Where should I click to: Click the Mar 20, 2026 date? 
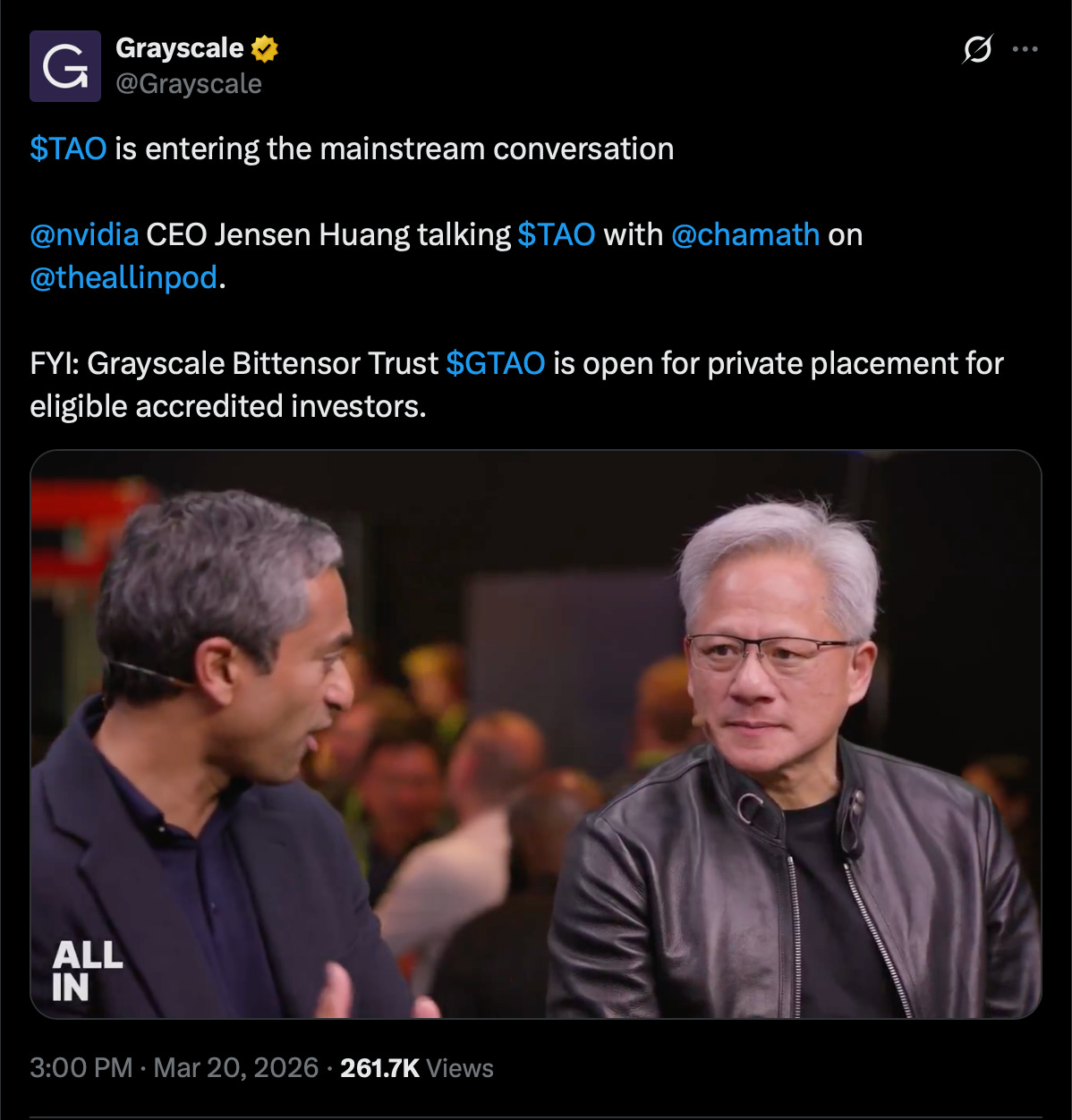[x=236, y=1068]
